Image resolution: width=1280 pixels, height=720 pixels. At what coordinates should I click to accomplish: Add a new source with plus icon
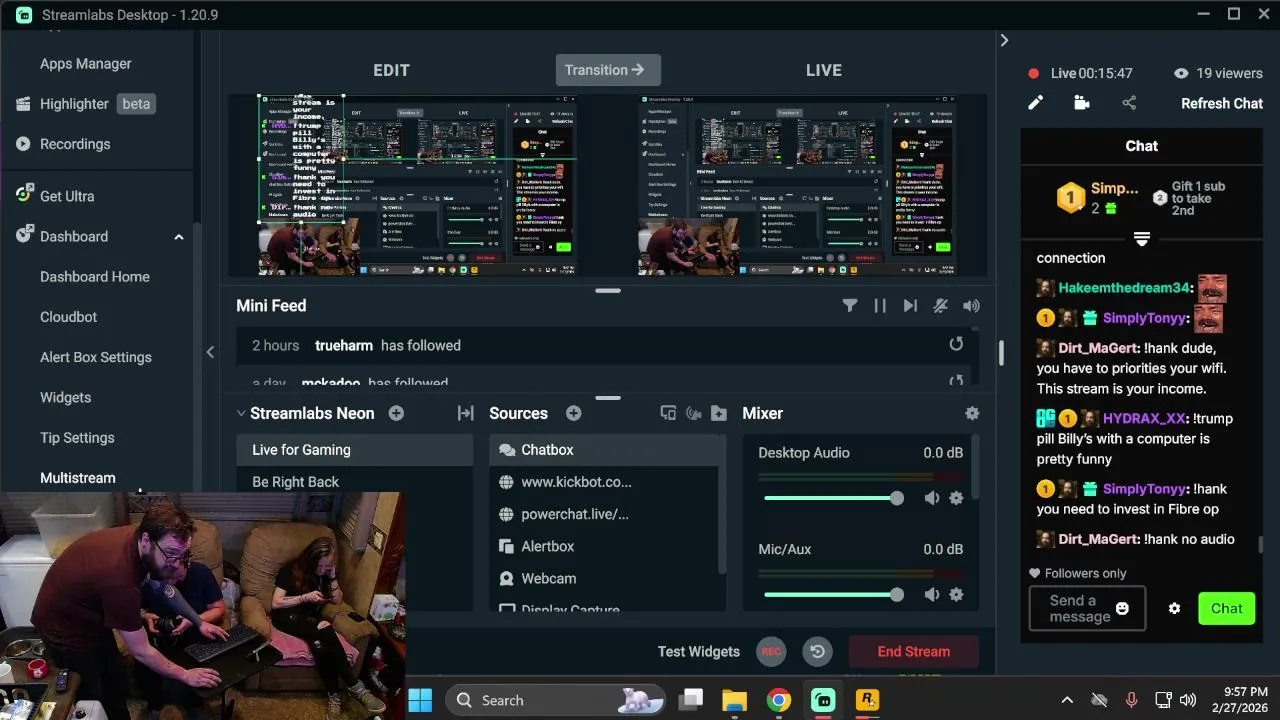pyautogui.click(x=573, y=413)
